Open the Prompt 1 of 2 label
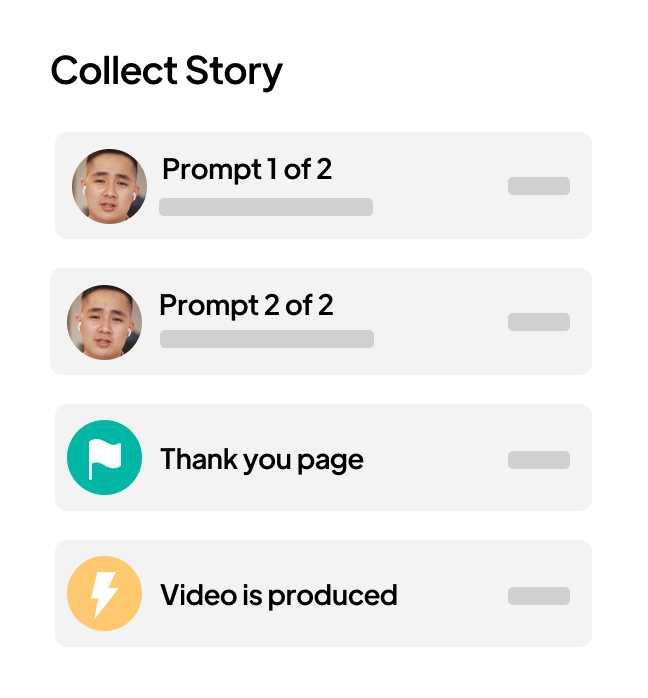Viewport: 648px width, 698px height. pos(247,169)
